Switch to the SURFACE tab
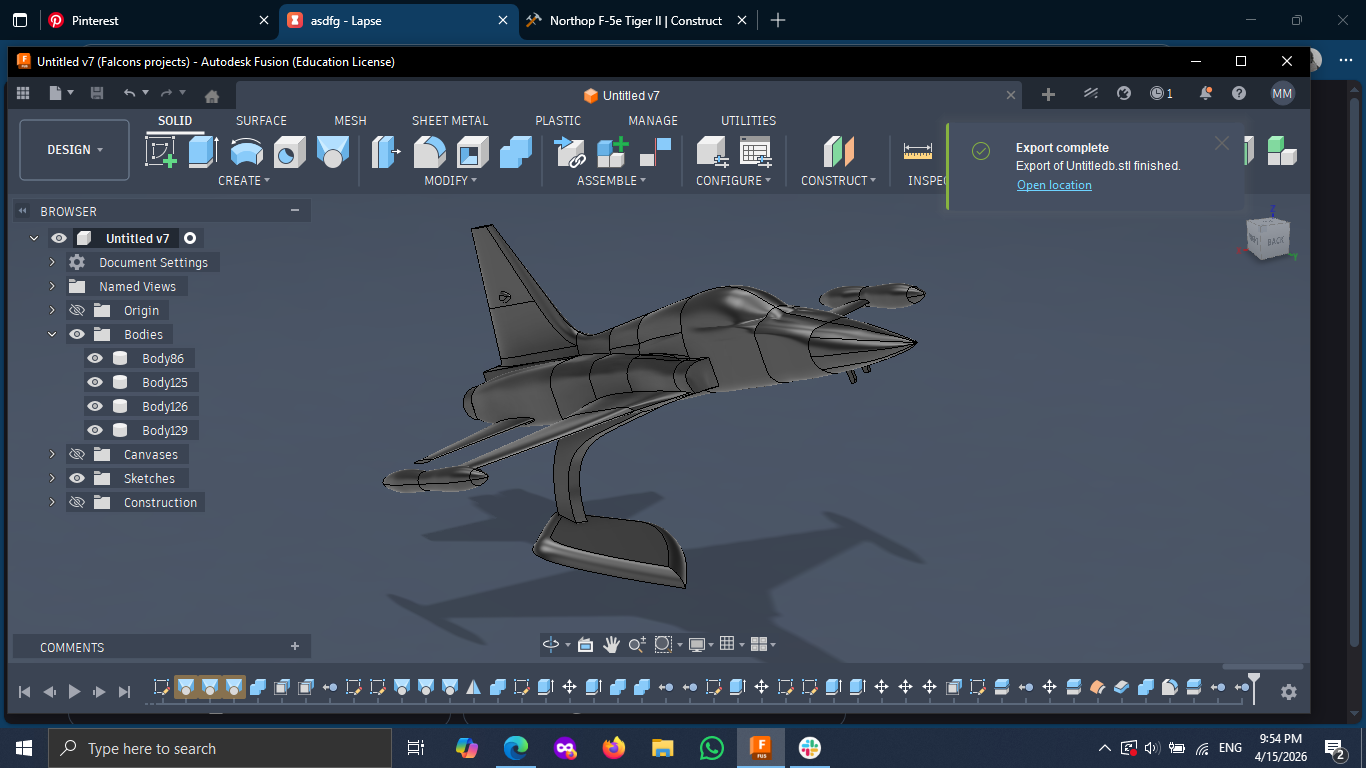 (261, 120)
